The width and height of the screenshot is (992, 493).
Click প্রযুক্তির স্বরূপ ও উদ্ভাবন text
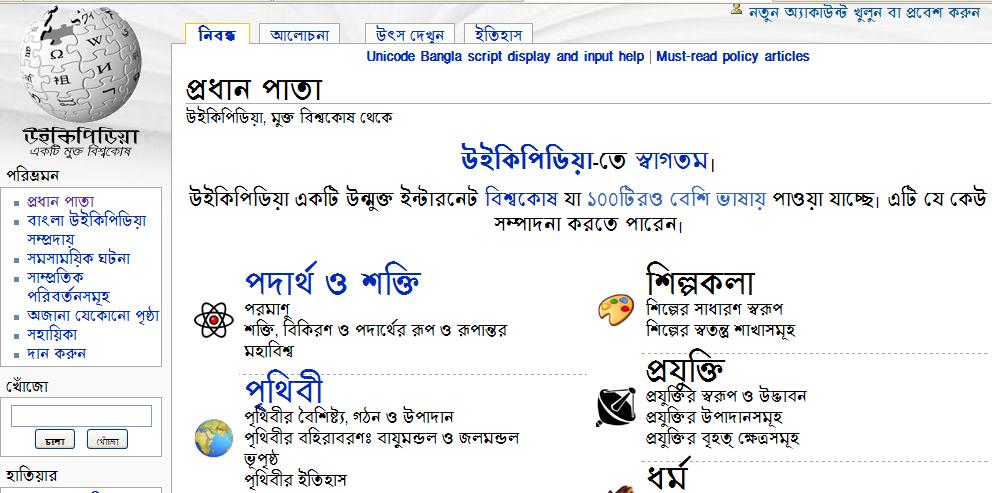coord(726,397)
